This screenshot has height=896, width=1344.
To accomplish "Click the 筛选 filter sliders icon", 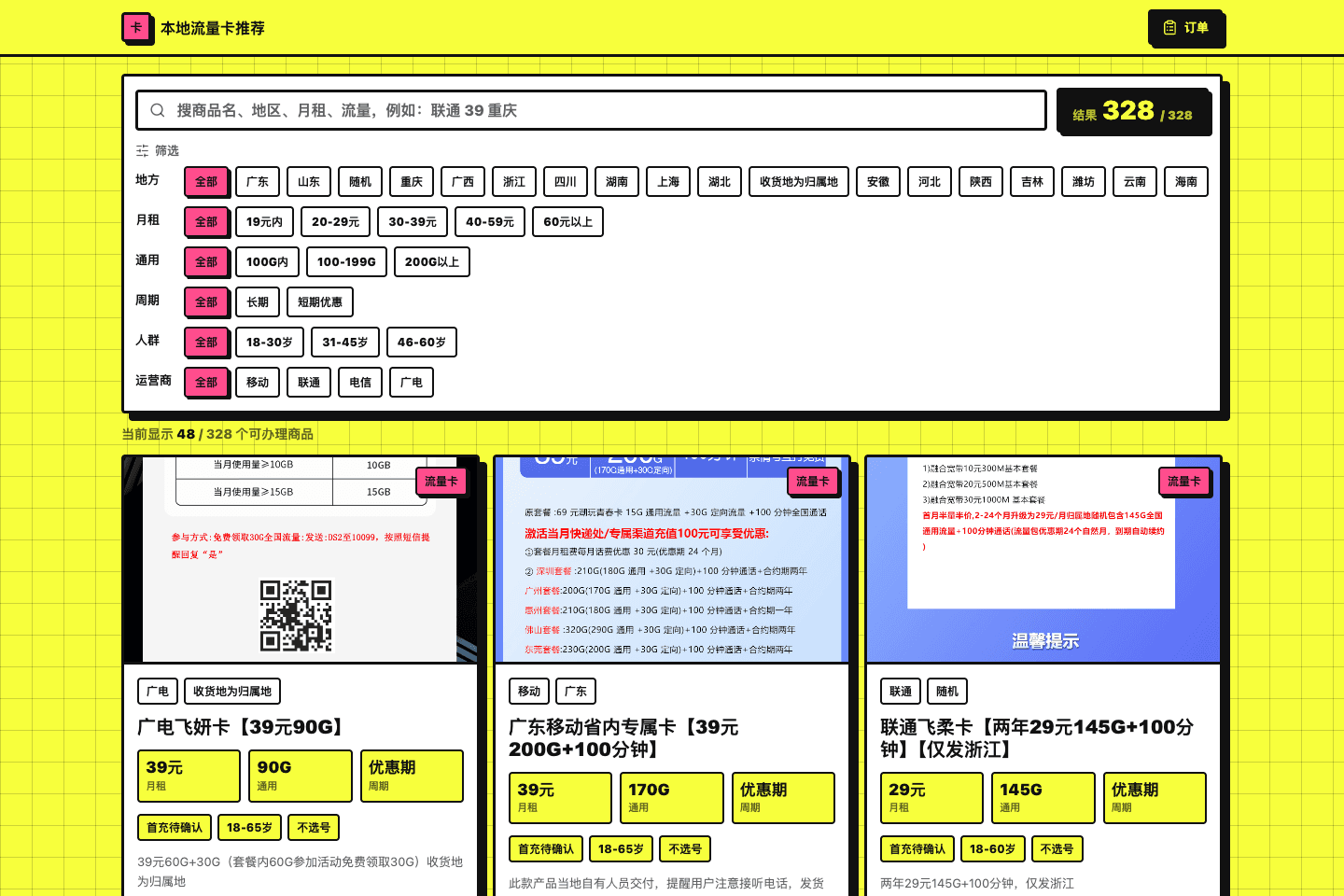I will click(x=142, y=150).
